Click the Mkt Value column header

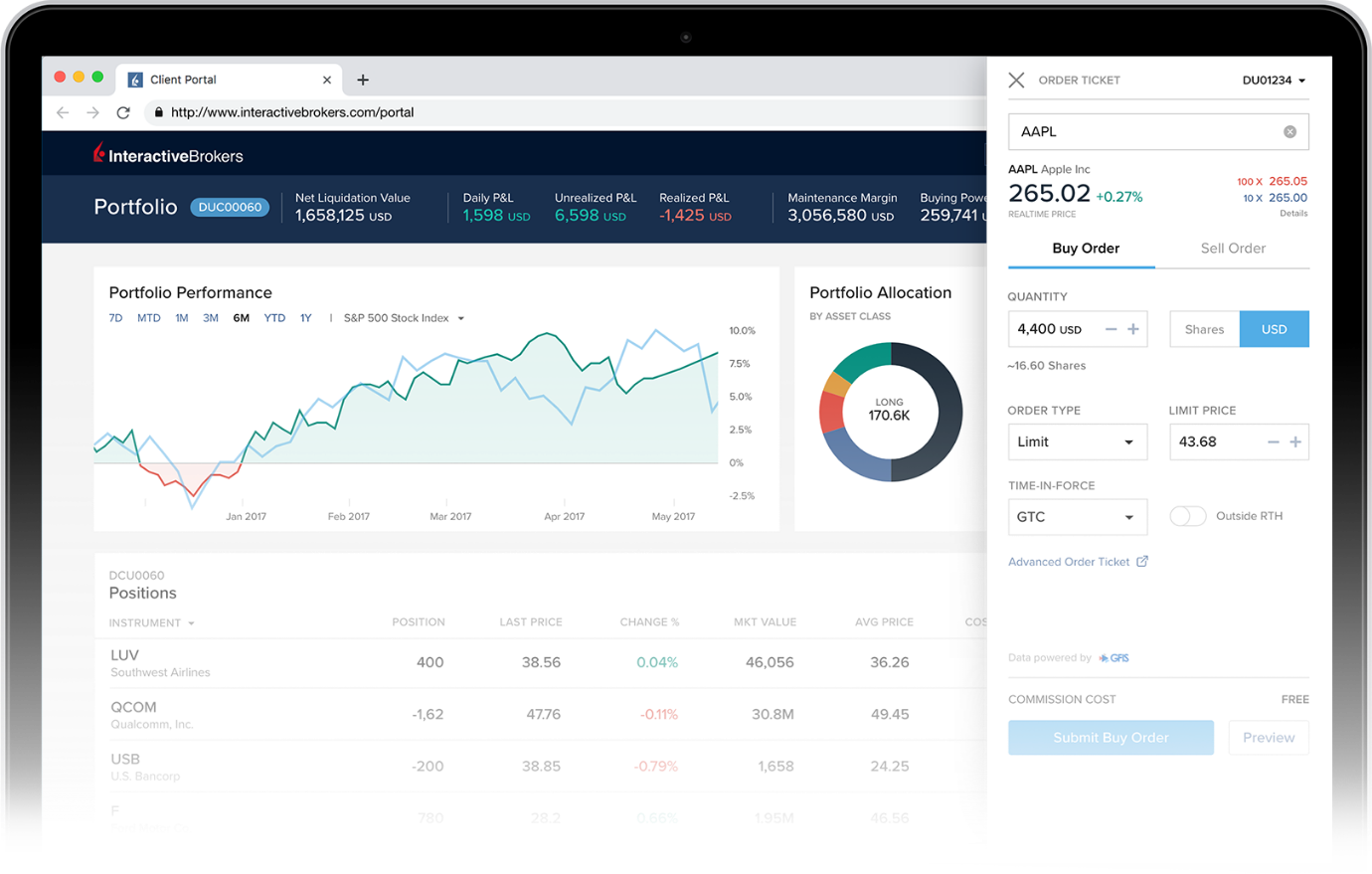[x=765, y=622]
